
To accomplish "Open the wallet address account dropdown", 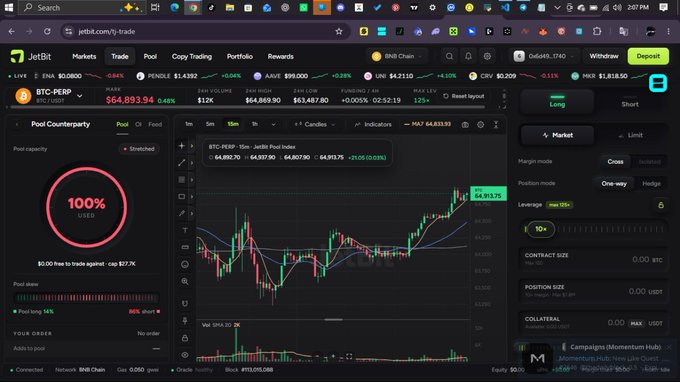I will [x=544, y=56].
